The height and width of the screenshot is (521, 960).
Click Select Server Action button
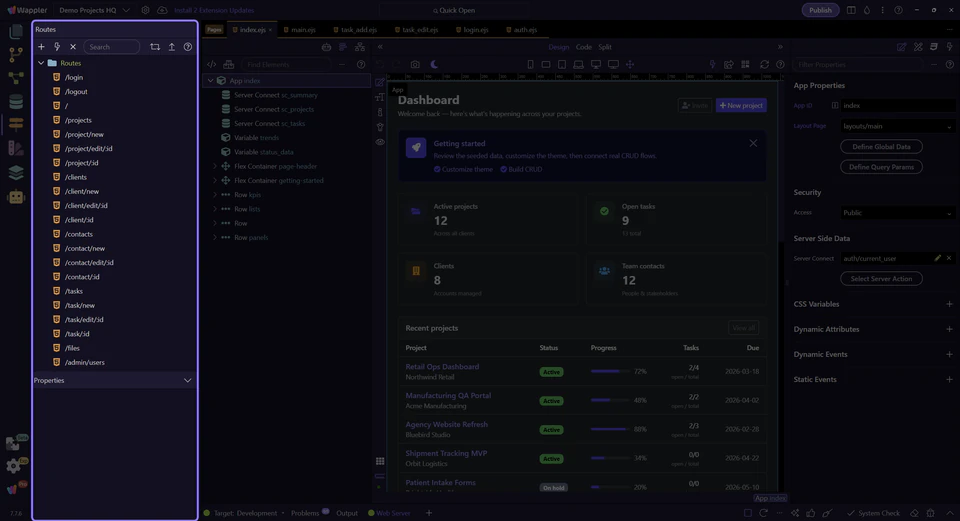coord(881,279)
